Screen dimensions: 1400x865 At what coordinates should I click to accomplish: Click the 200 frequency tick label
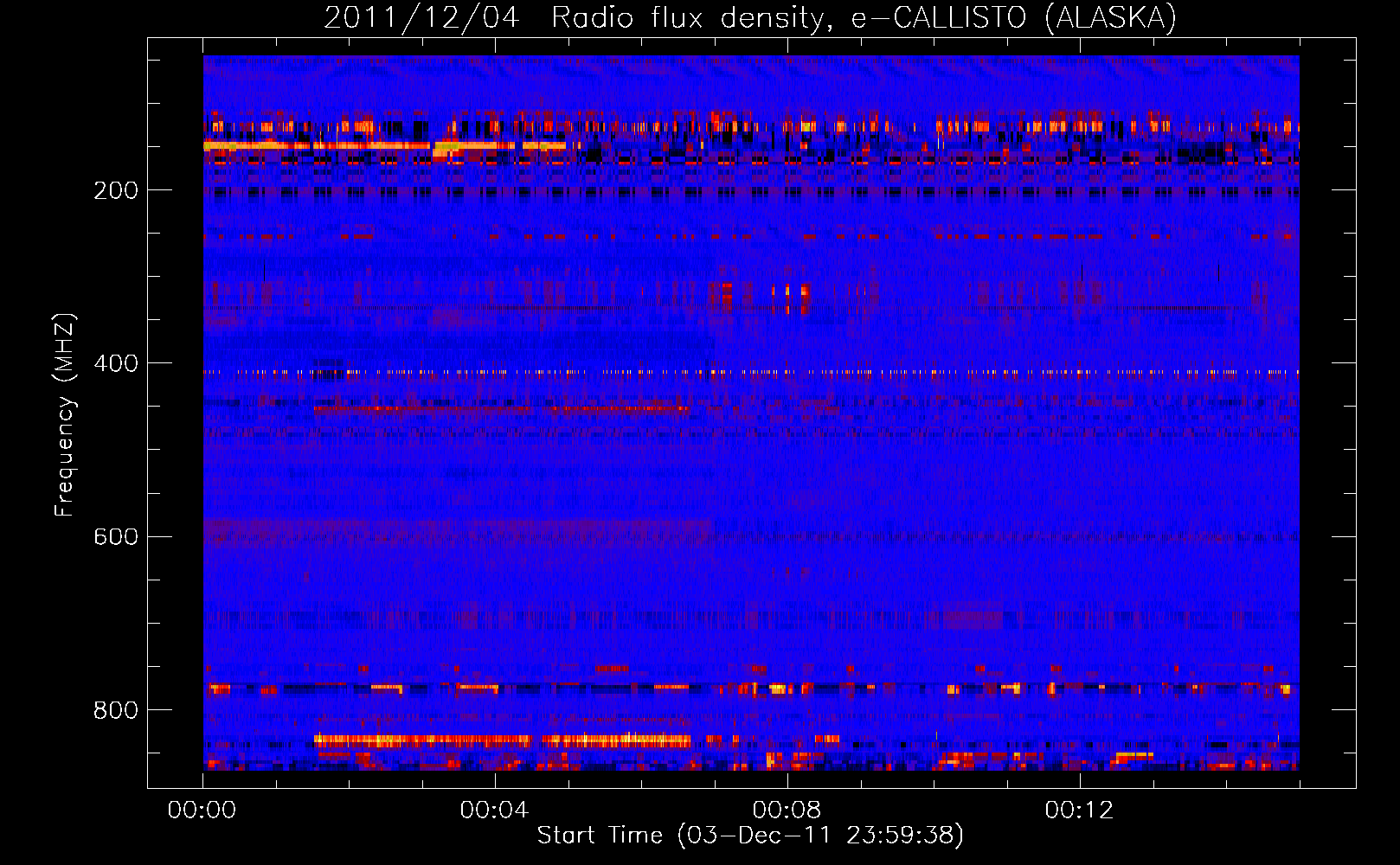click(x=116, y=190)
